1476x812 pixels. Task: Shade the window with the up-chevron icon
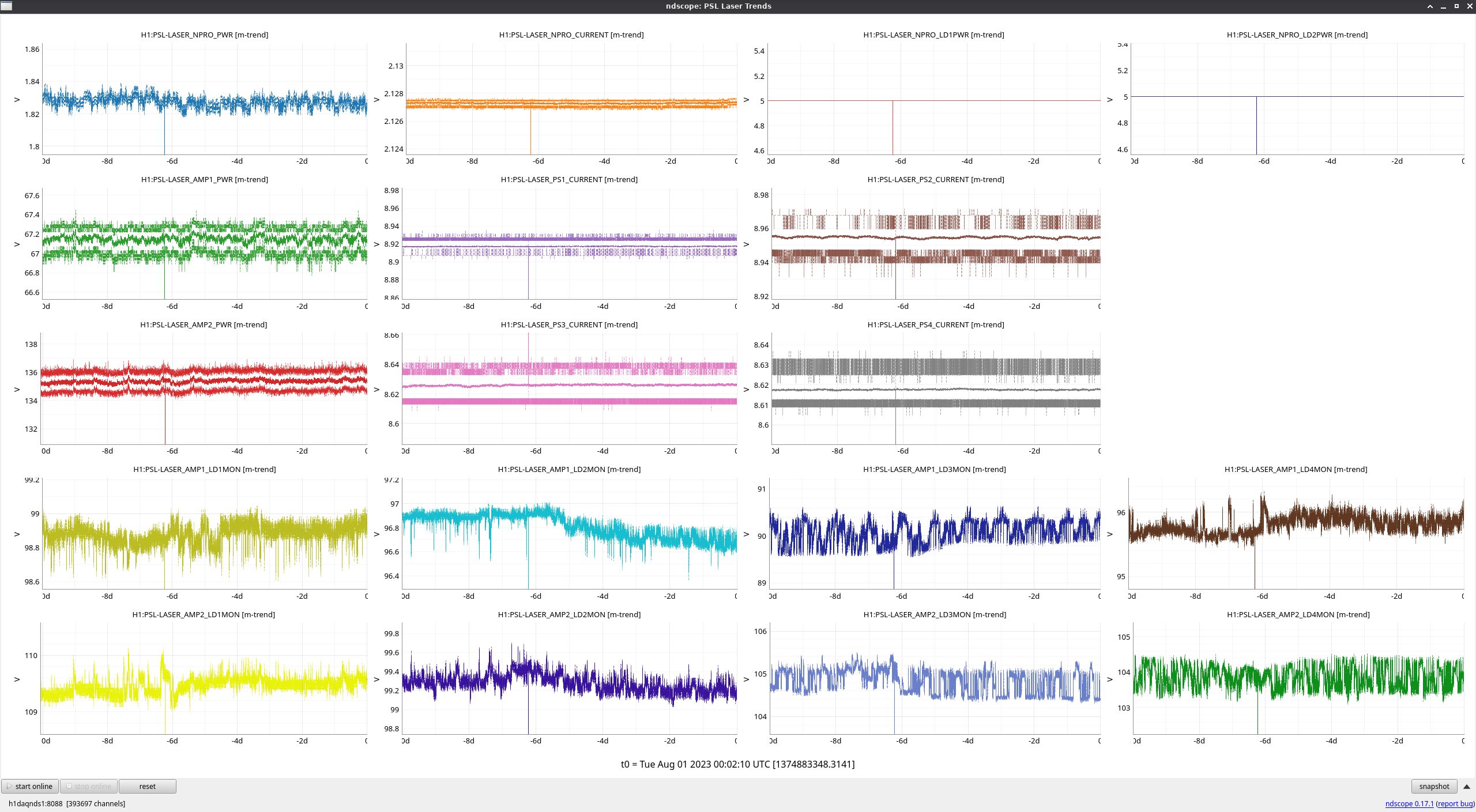pos(1430,6)
